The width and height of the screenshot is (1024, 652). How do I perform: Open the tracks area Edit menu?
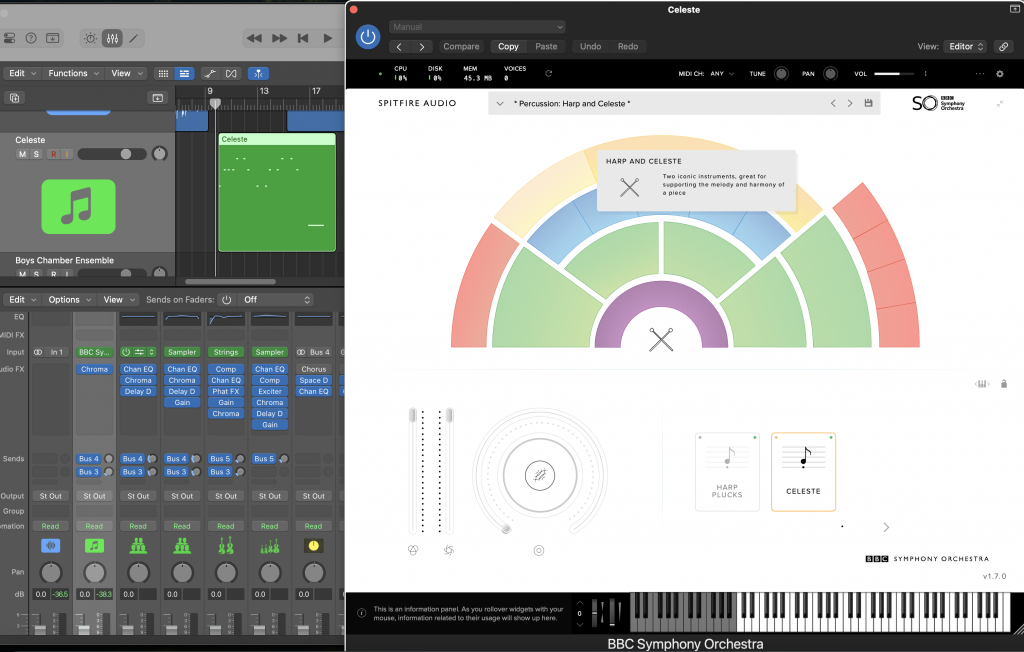pos(22,73)
